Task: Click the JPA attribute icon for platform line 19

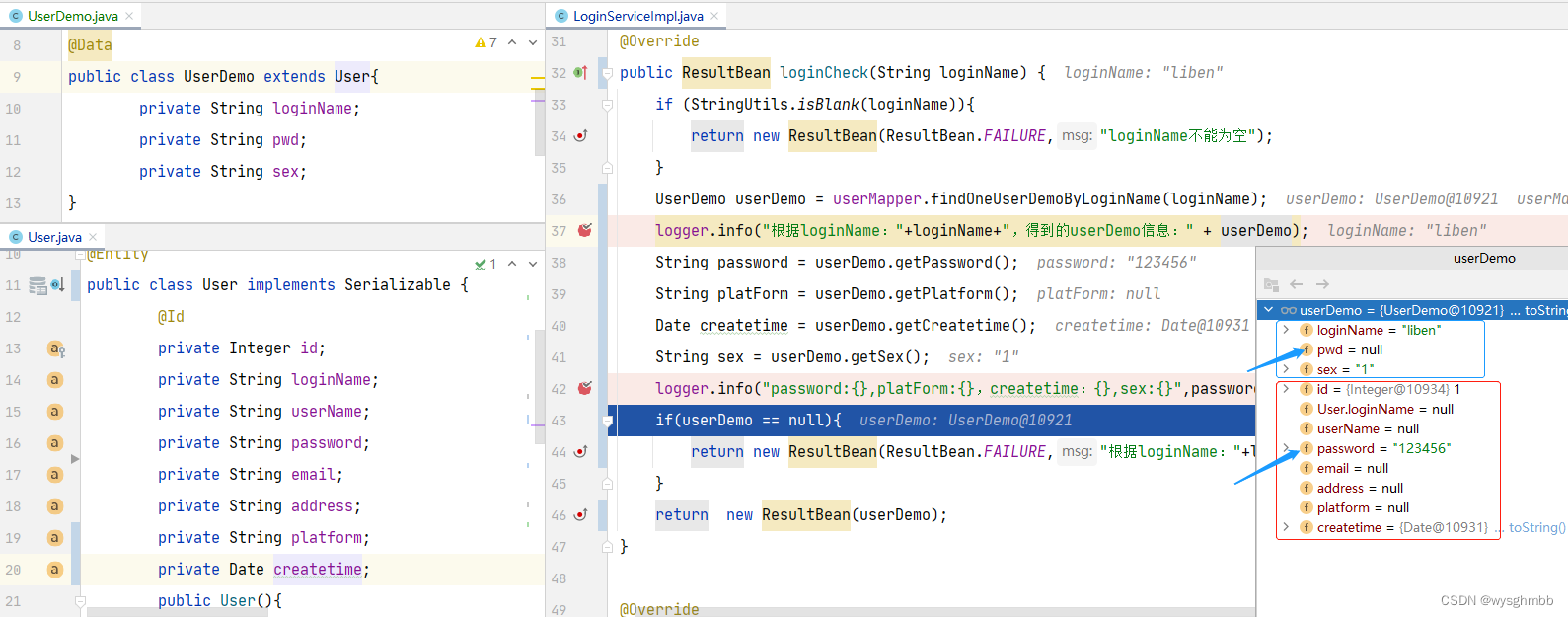Action: tap(55, 538)
